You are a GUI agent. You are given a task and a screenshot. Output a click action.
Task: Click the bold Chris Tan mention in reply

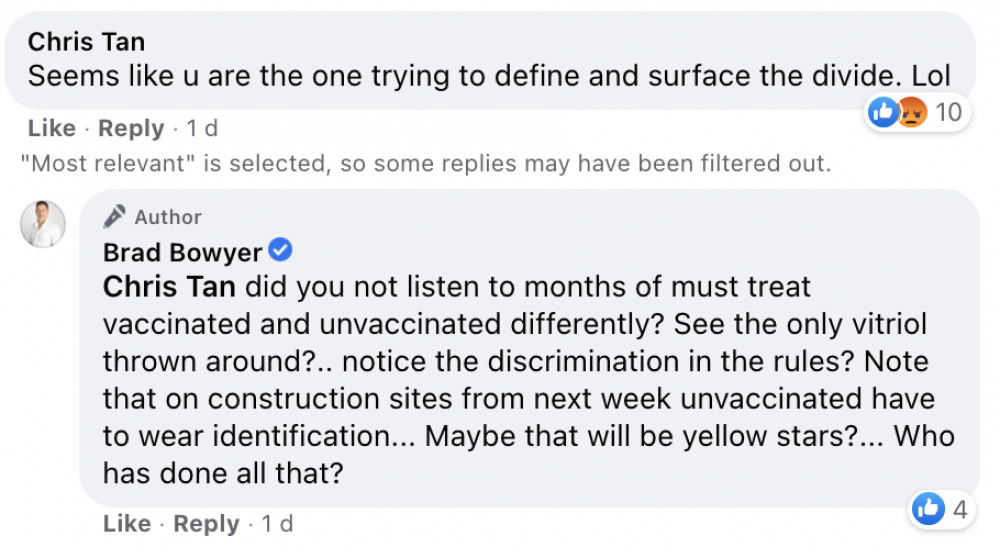click(x=169, y=287)
